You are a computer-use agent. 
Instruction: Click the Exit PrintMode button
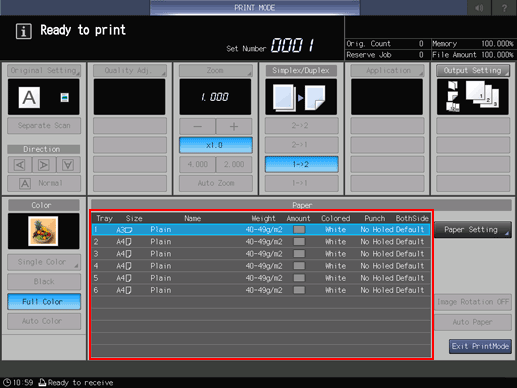(480, 346)
